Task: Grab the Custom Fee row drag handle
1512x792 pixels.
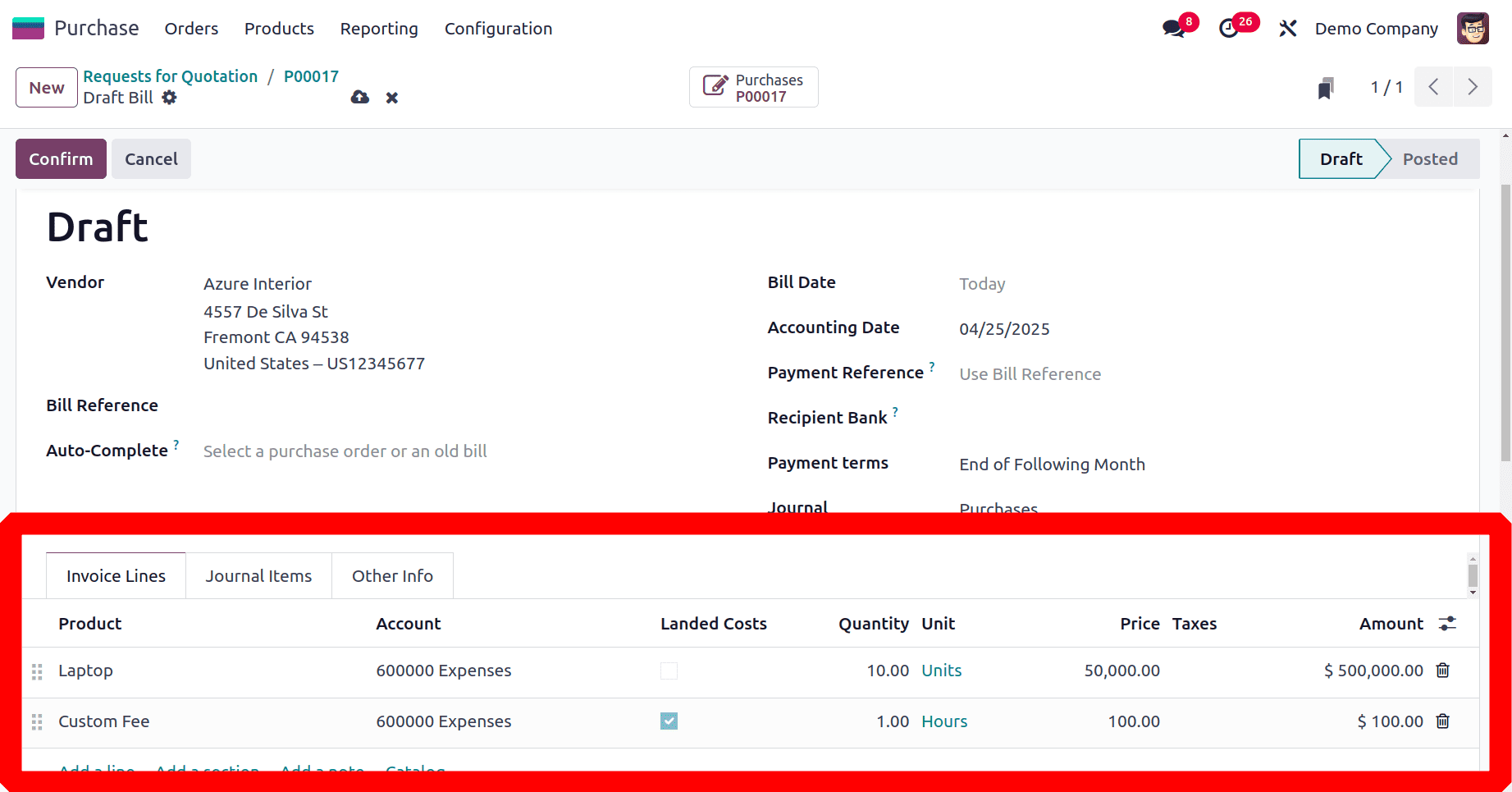Action: point(37,722)
